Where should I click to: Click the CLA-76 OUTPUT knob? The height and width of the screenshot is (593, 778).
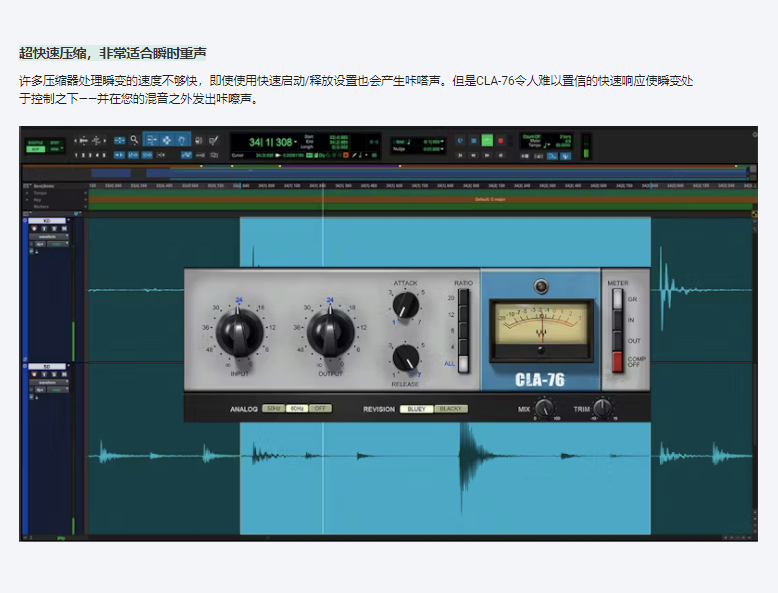[x=330, y=331]
